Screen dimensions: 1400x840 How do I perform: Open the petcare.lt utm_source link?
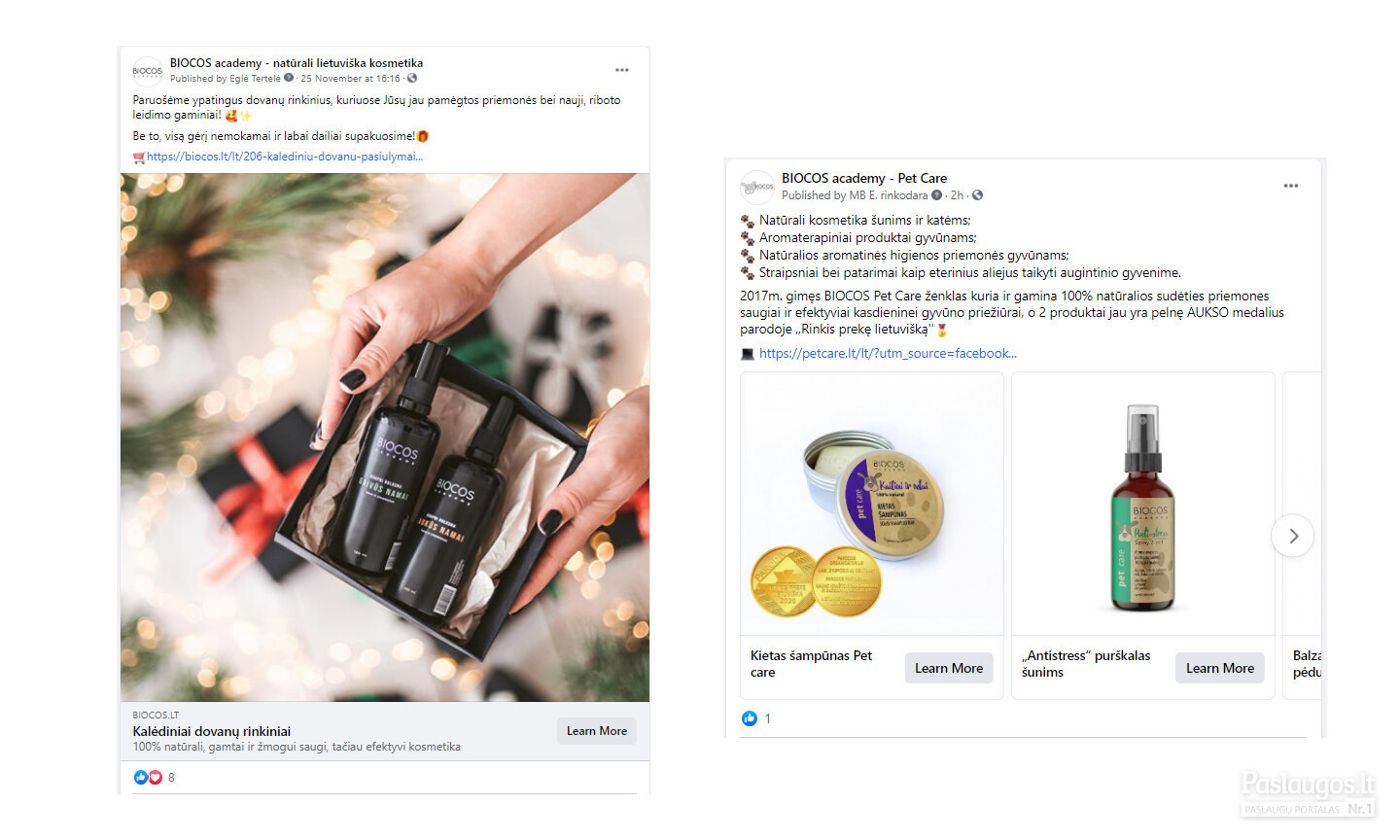click(x=888, y=354)
